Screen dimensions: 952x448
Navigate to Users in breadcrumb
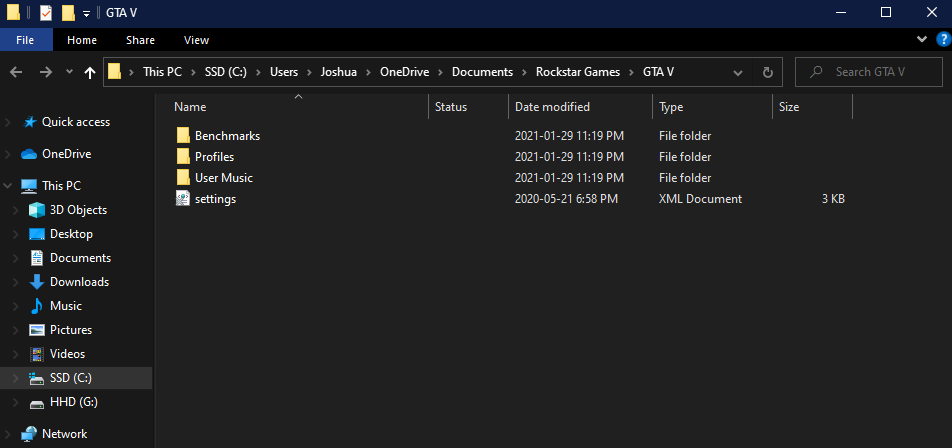point(284,72)
